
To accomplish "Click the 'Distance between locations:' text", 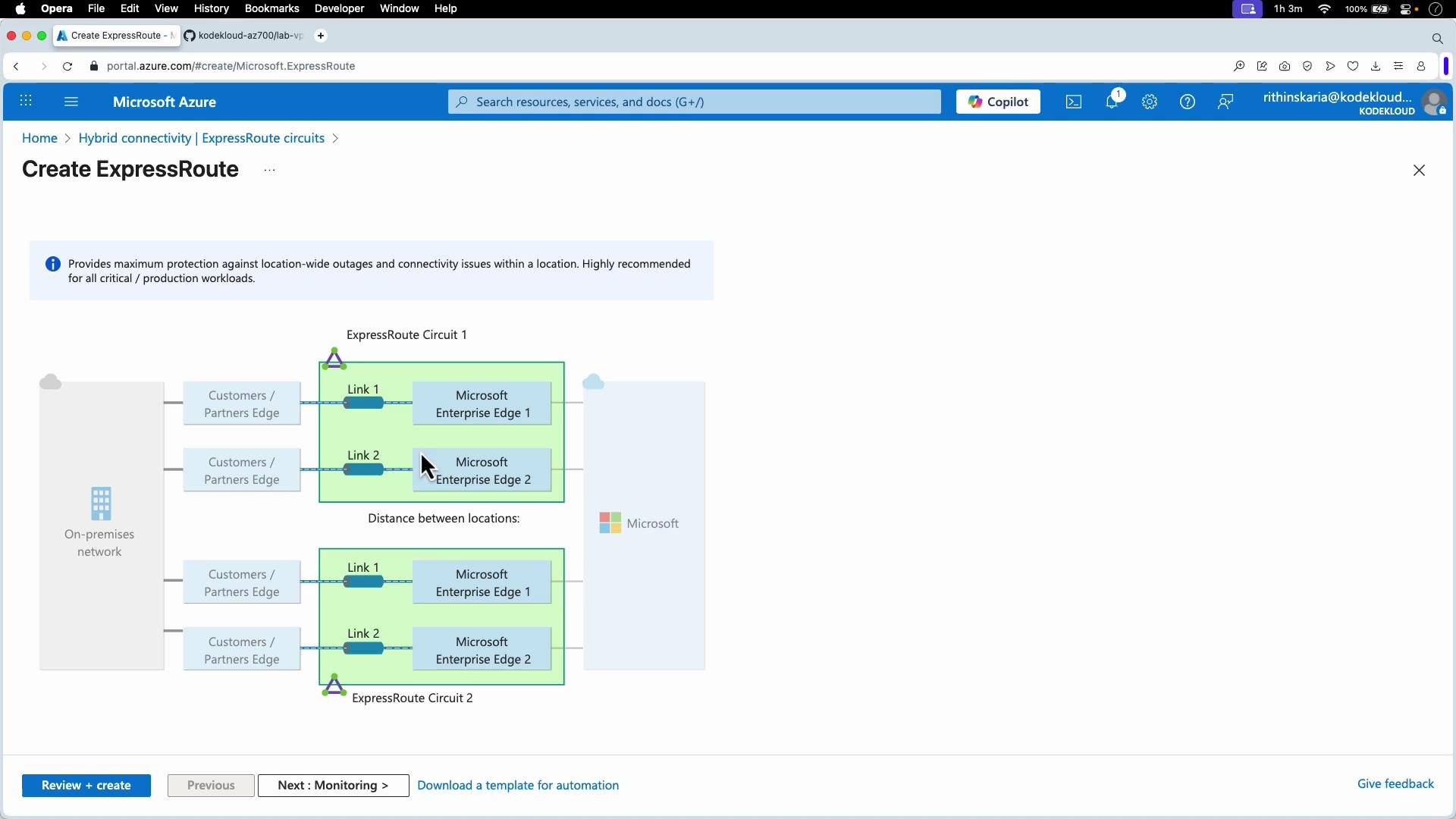I will [444, 519].
